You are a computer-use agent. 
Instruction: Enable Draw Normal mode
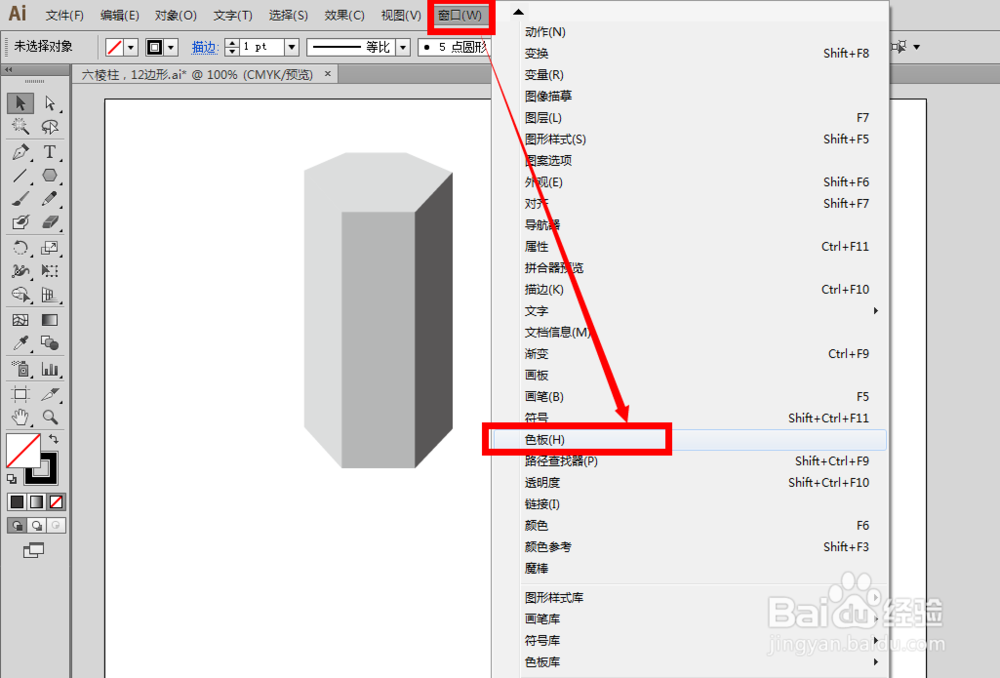(x=17, y=526)
